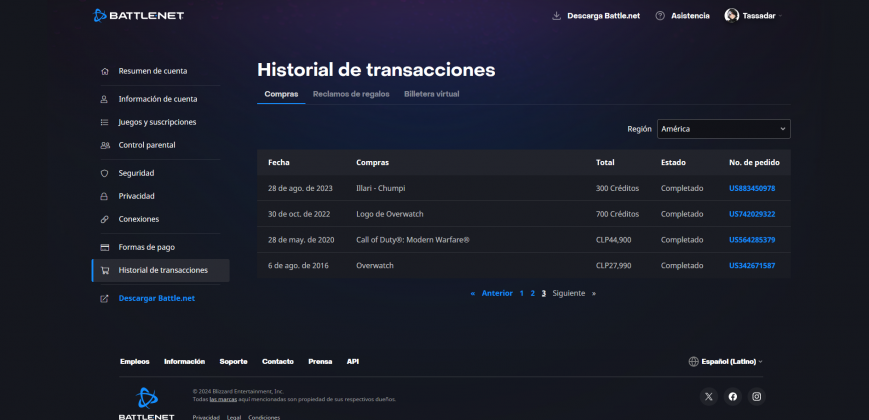The width and height of the screenshot is (869, 420).
Task: Open the Instagram social icon
Action: 756,396
